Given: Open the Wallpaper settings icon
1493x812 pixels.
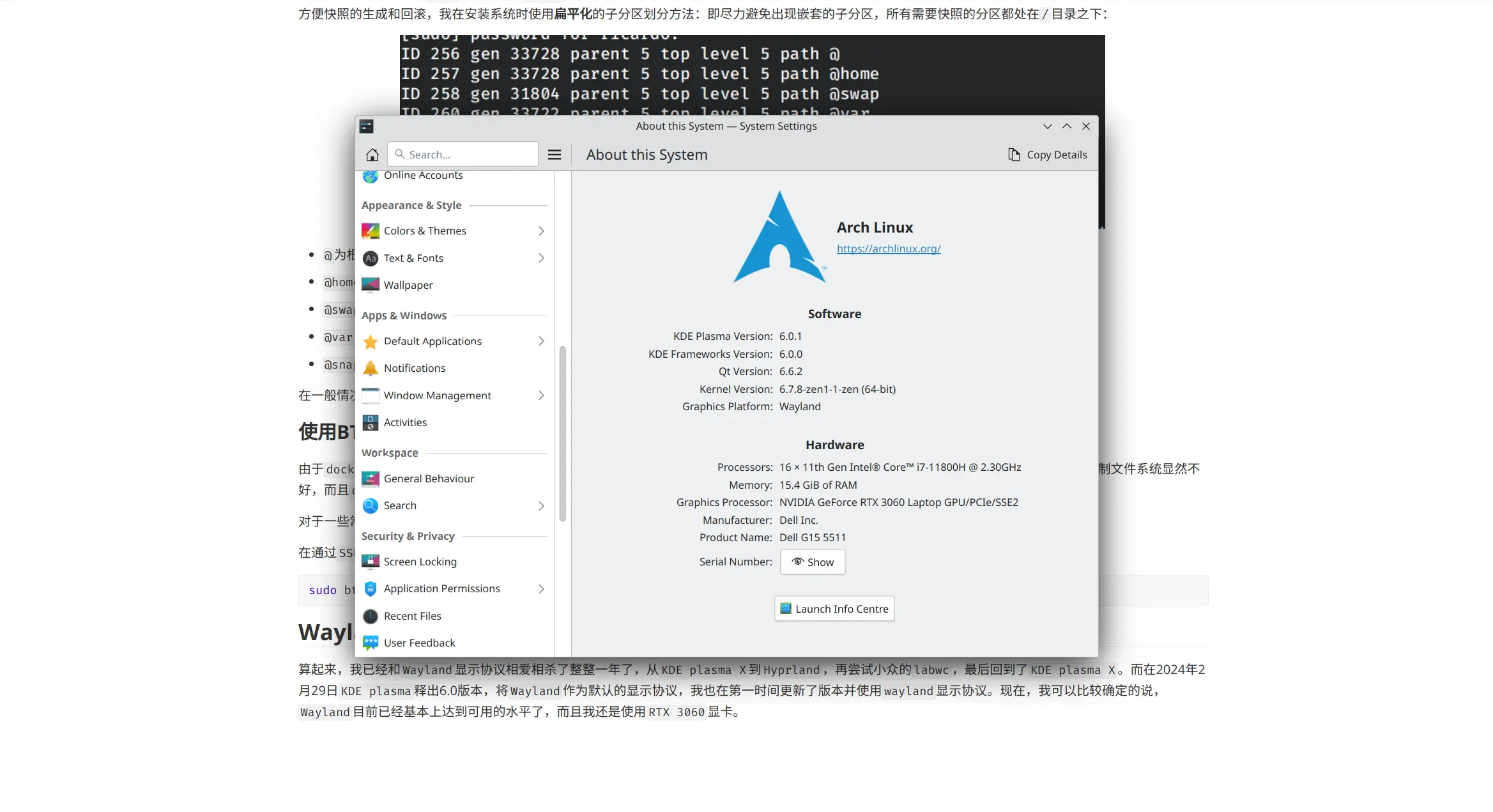Looking at the screenshot, I should [371, 285].
